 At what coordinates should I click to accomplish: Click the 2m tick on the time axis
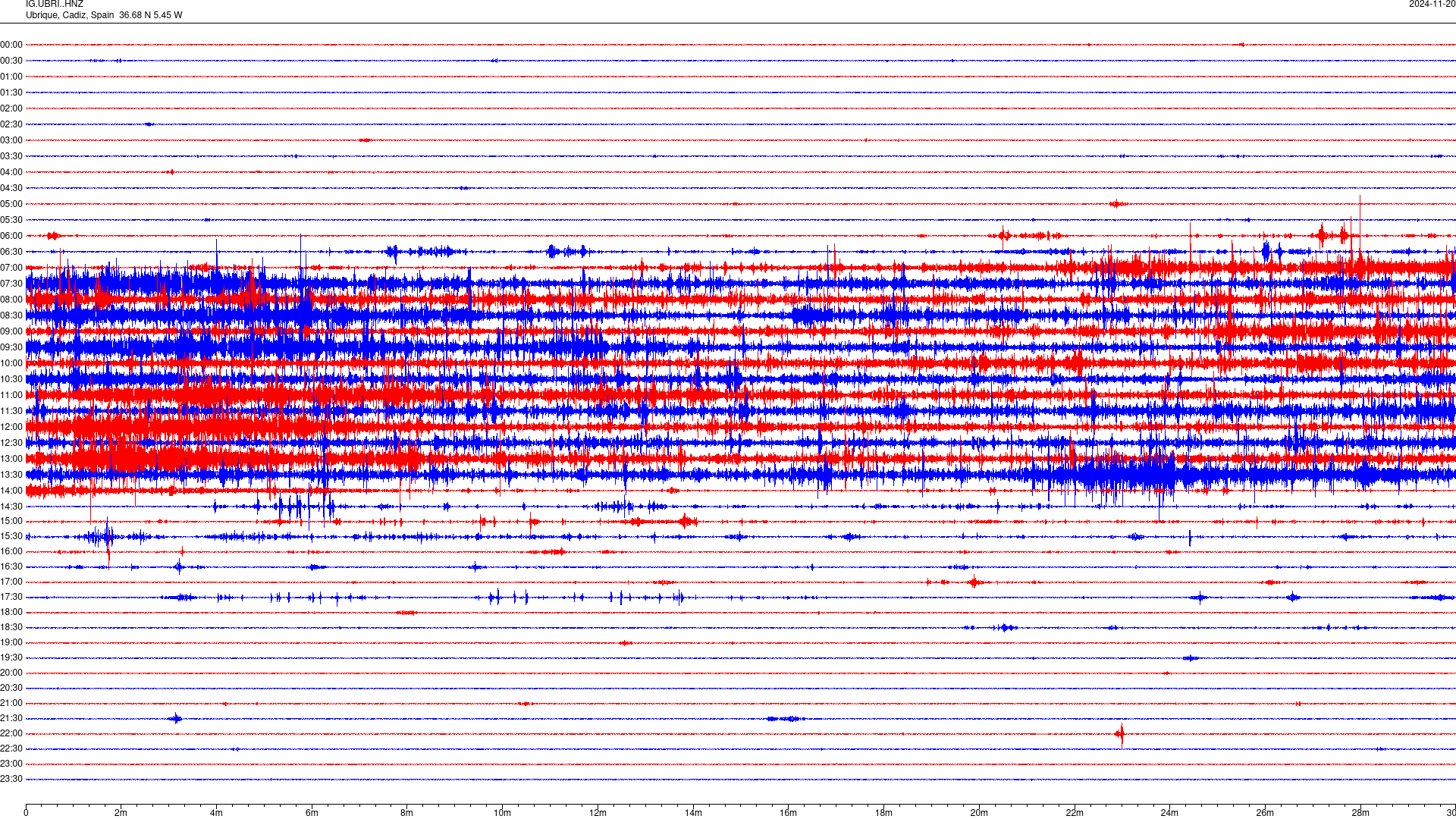[x=121, y=813]
